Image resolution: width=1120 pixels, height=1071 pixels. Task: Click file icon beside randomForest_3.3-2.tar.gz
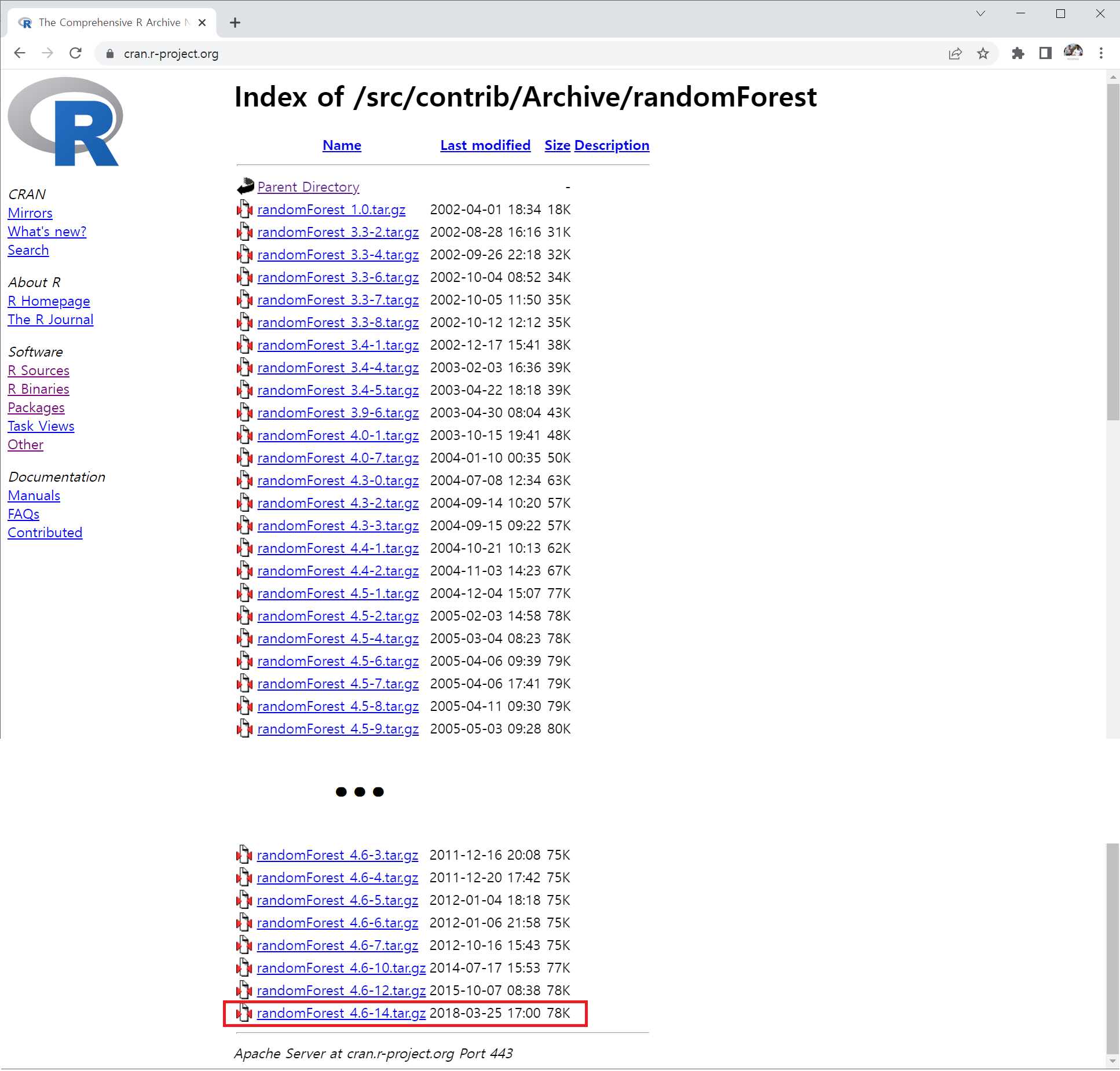point(245,232)
